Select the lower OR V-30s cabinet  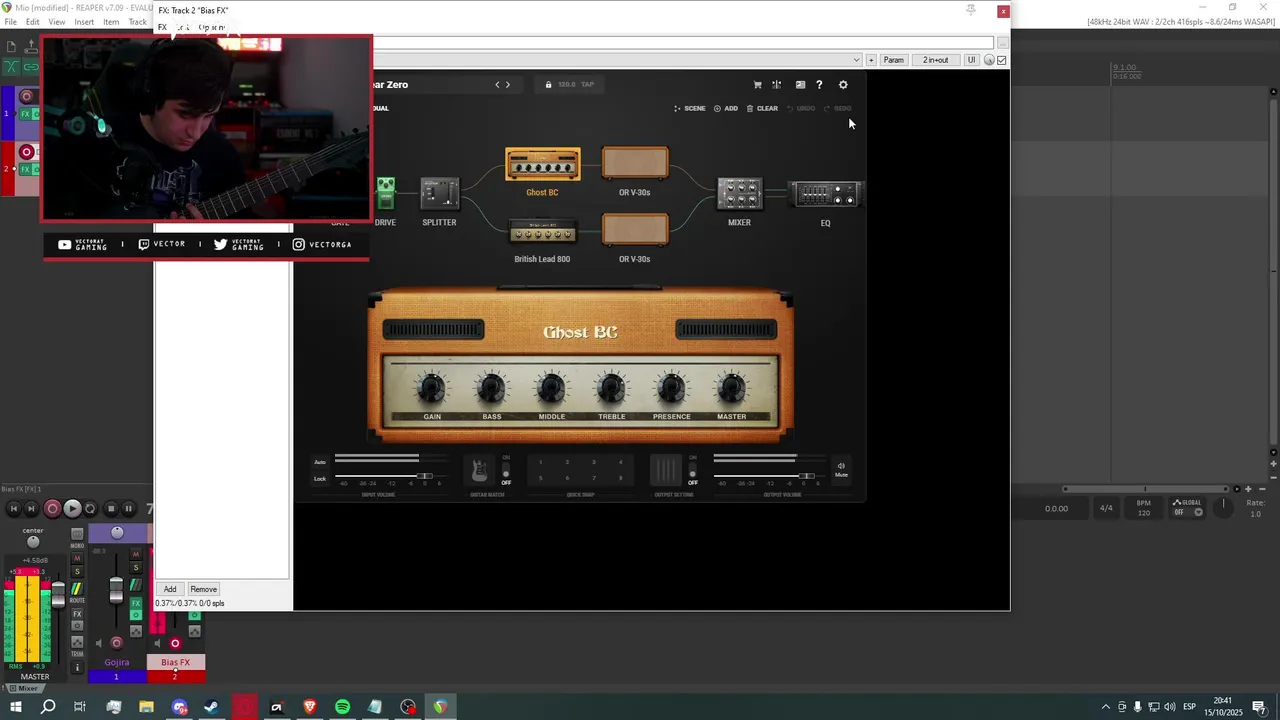point(635,230)
